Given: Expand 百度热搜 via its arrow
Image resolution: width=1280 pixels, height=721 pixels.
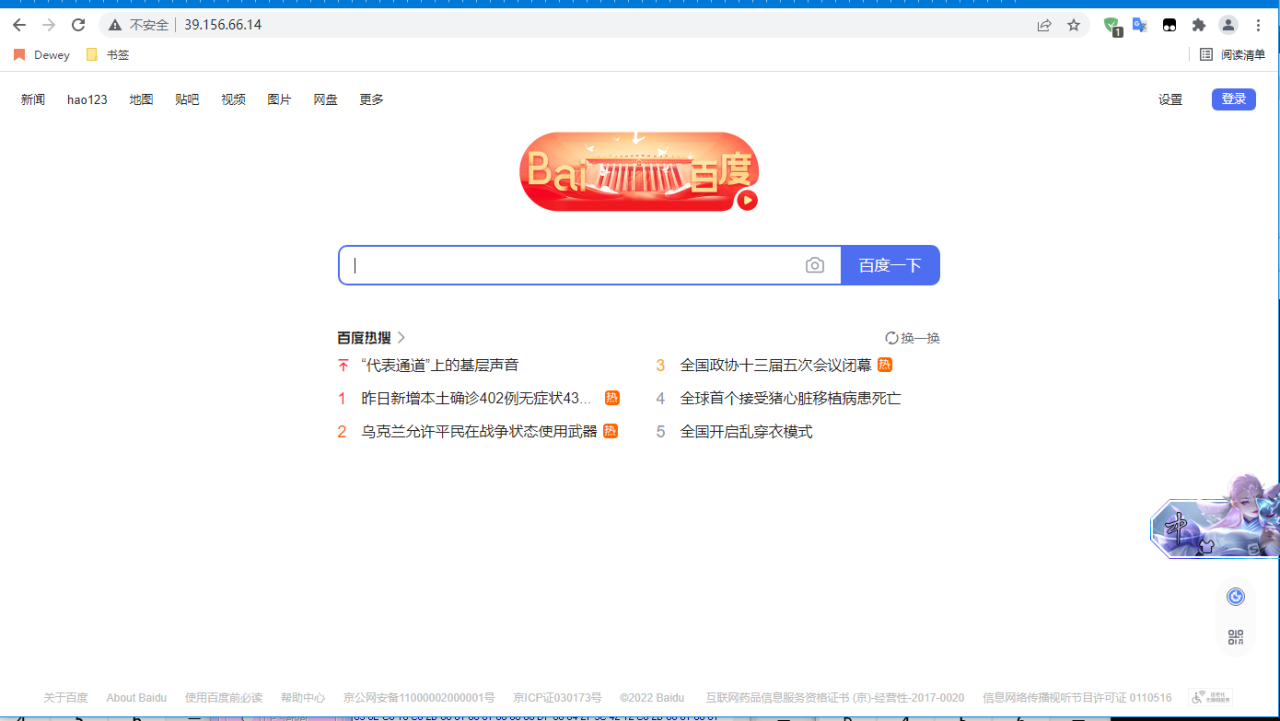Looking at the screenshot, I should (401, 338).
